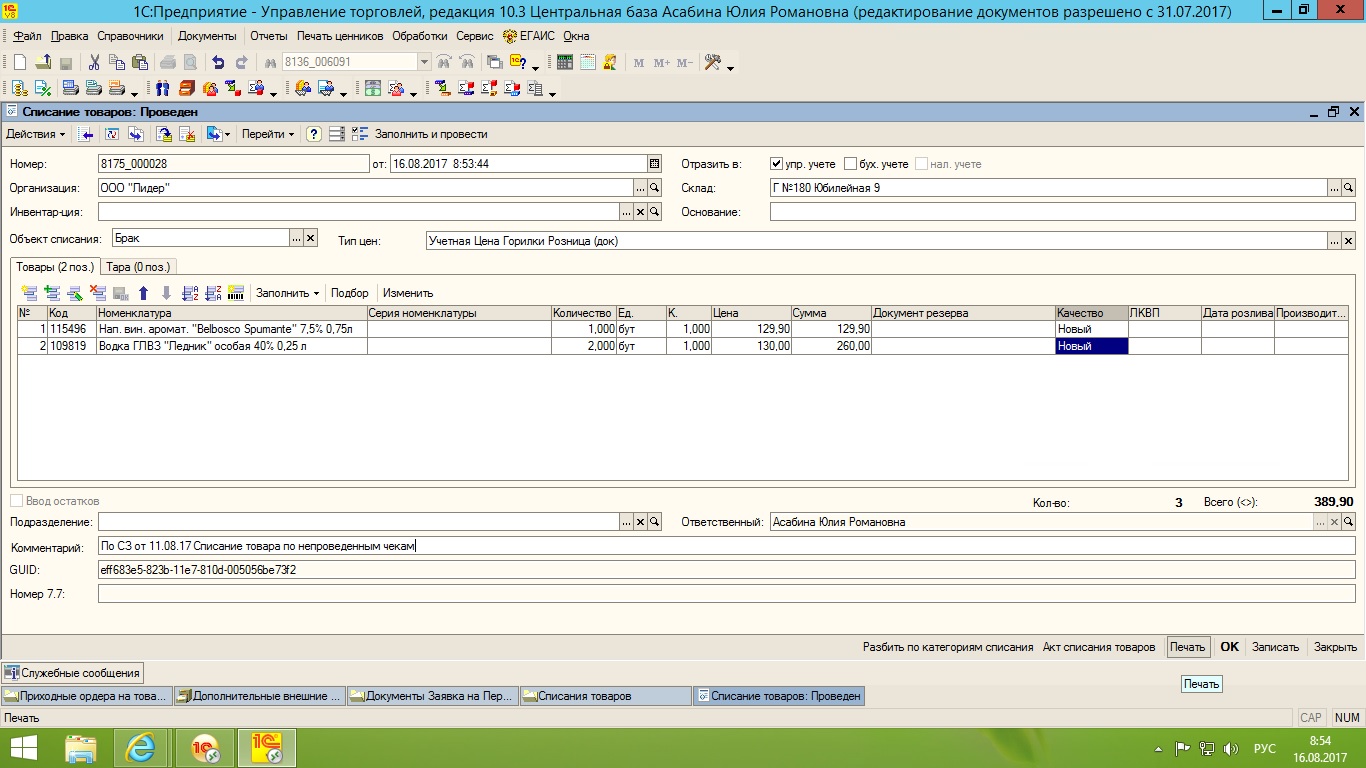Screen dimensions: 1366x768
Task: Click the Copy row icon in the table toolbar
Action: [x=51, y=293]
